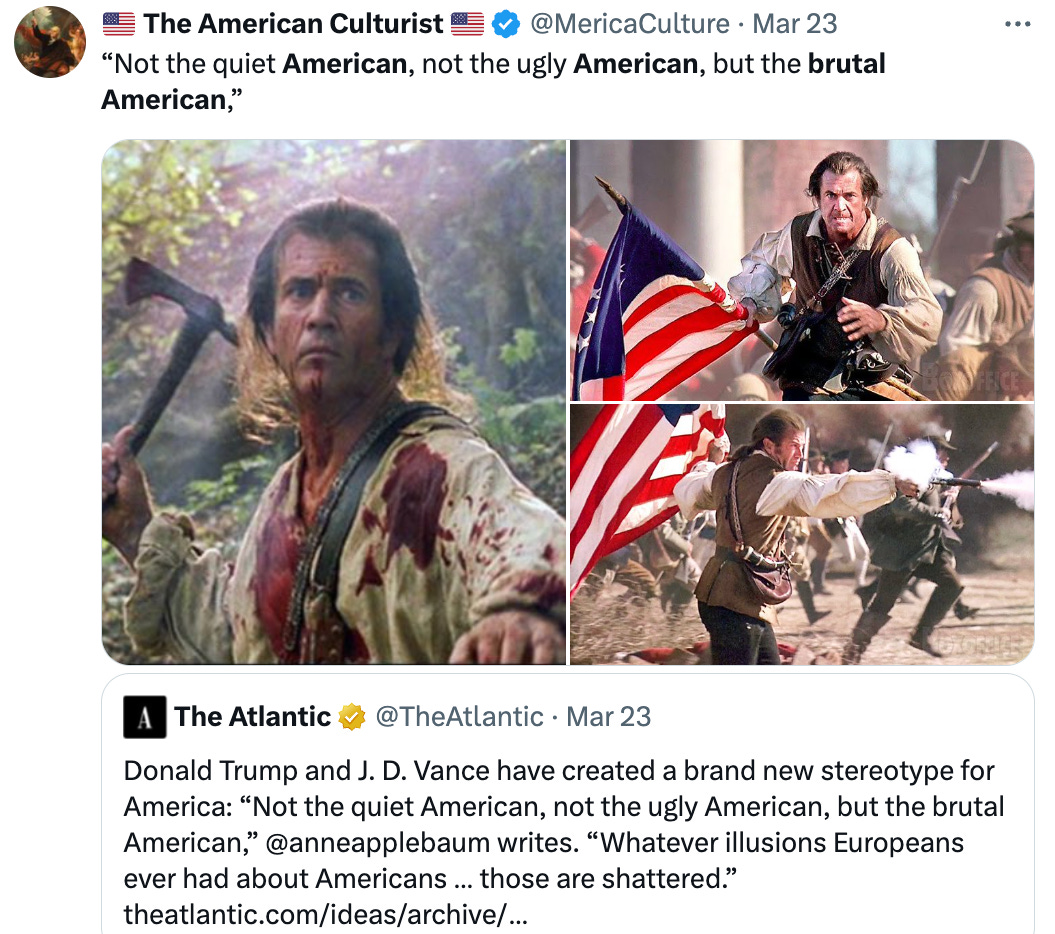1055x934 pixels.
Task: Click the quoted tweet's Mar 23 date
Action: [x=608, y=717]
